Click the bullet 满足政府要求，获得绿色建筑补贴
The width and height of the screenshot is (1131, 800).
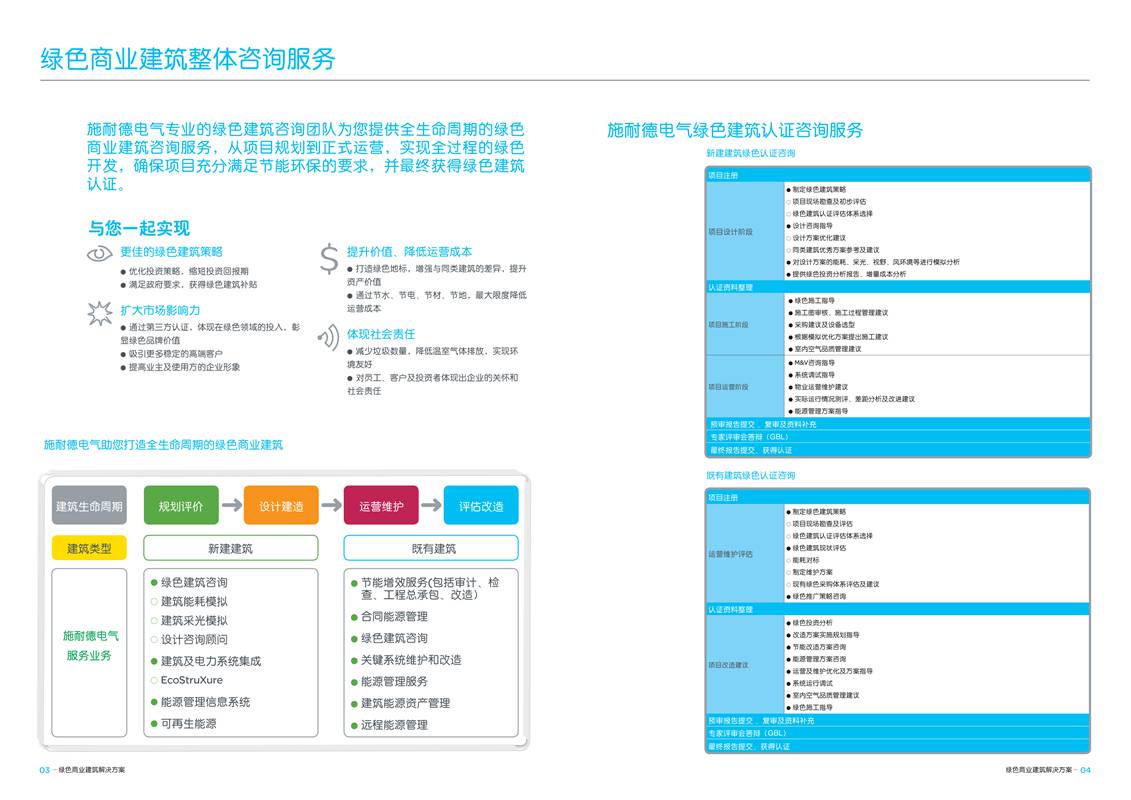coord(189,284)
